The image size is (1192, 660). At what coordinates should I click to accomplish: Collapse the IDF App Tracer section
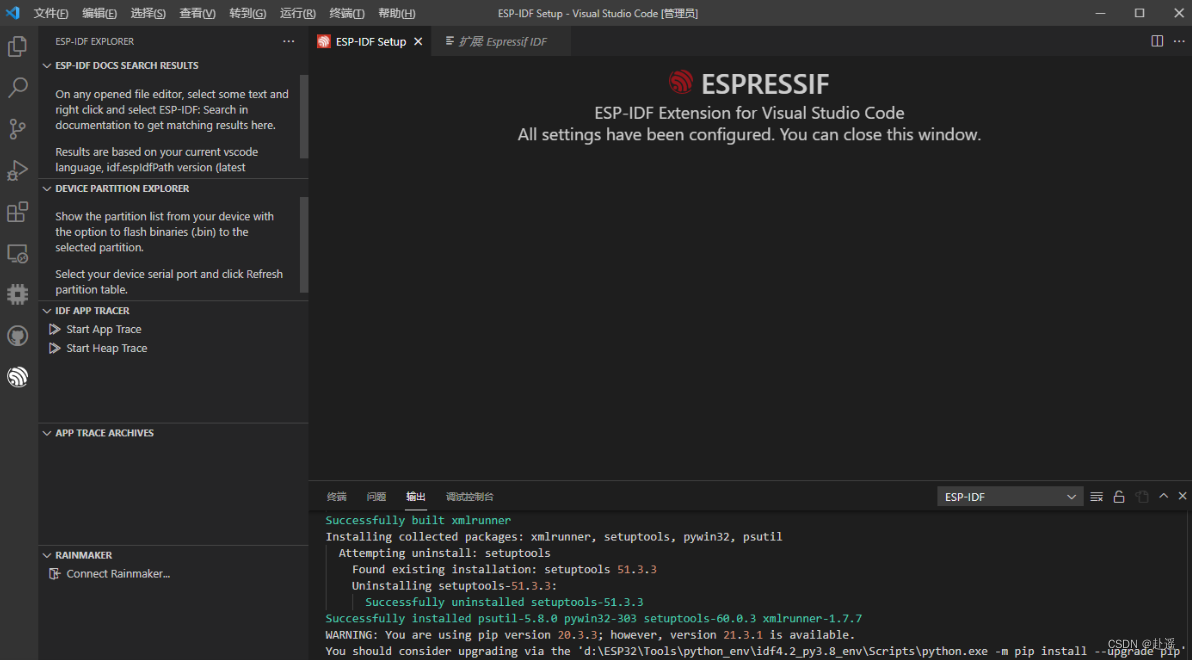tap(47, 311)
